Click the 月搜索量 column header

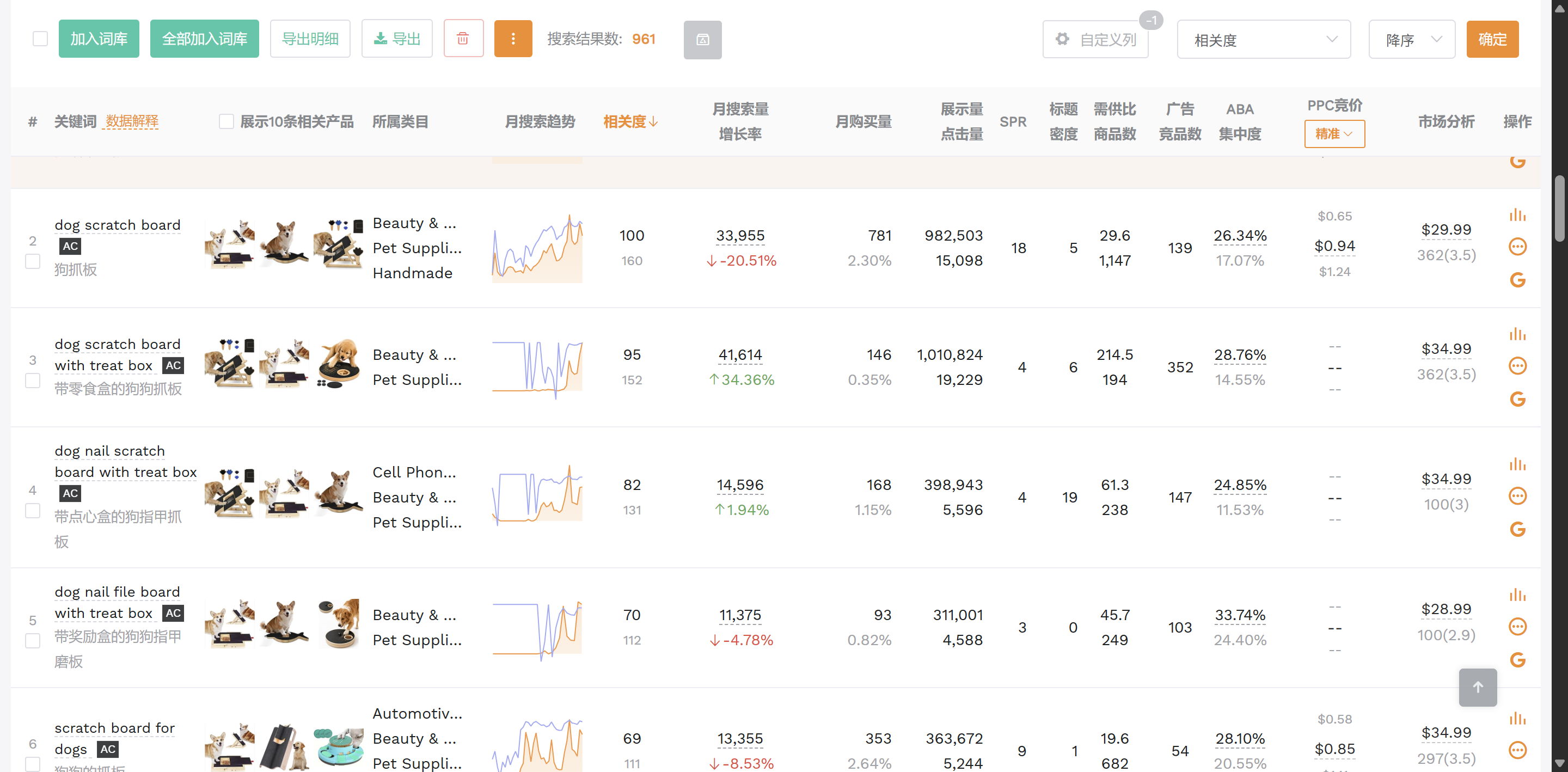740,109
